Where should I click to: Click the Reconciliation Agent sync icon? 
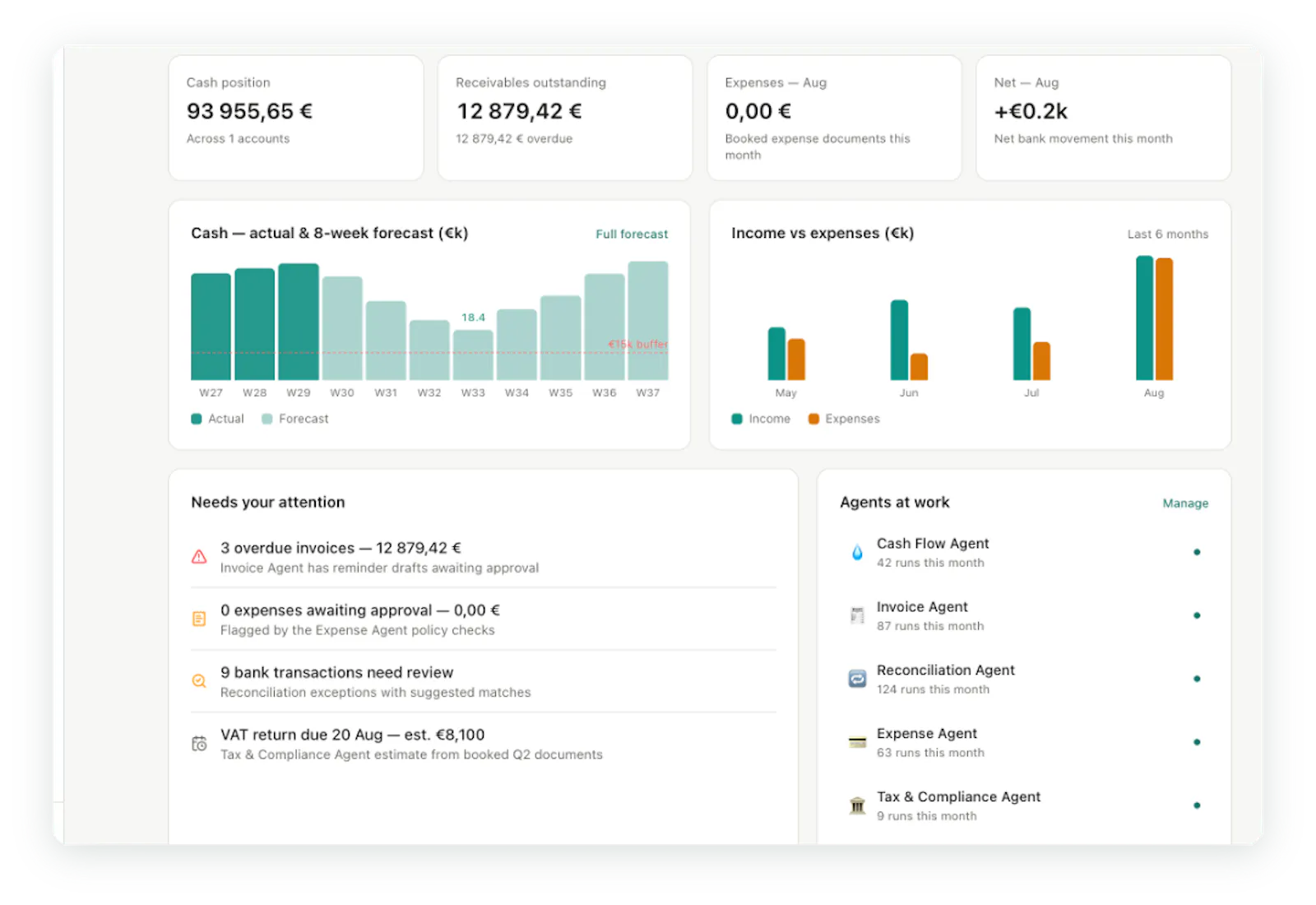pyautogui.click(x=857, y=679)
